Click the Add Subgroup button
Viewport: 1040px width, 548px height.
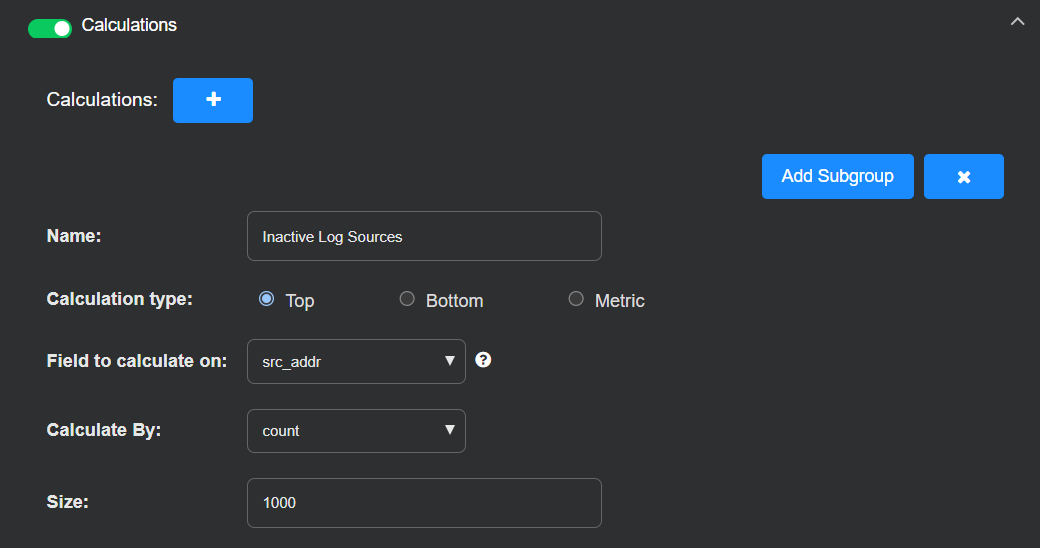coord(837,176)
